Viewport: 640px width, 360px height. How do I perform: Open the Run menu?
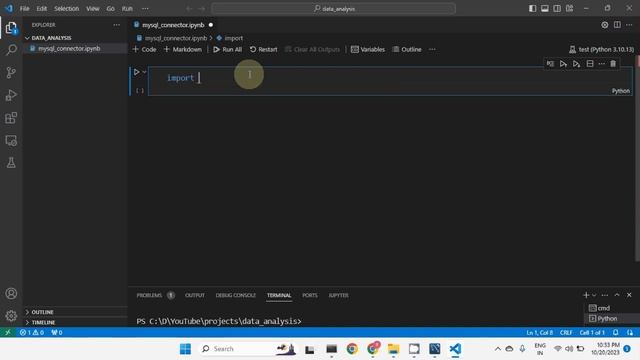pyautogui.click(x=127, y=8)
